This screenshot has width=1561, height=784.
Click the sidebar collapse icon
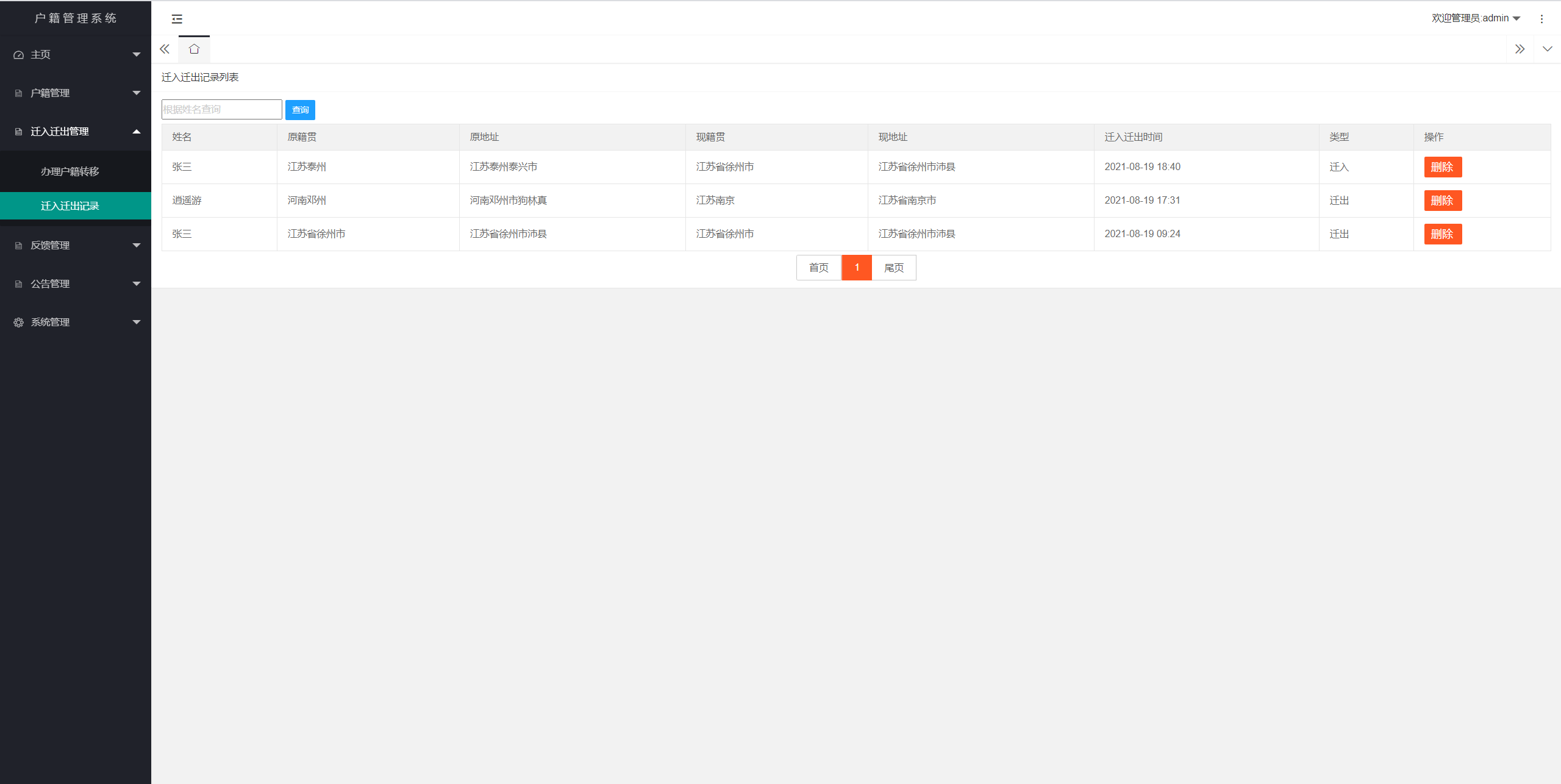[177, 19]
